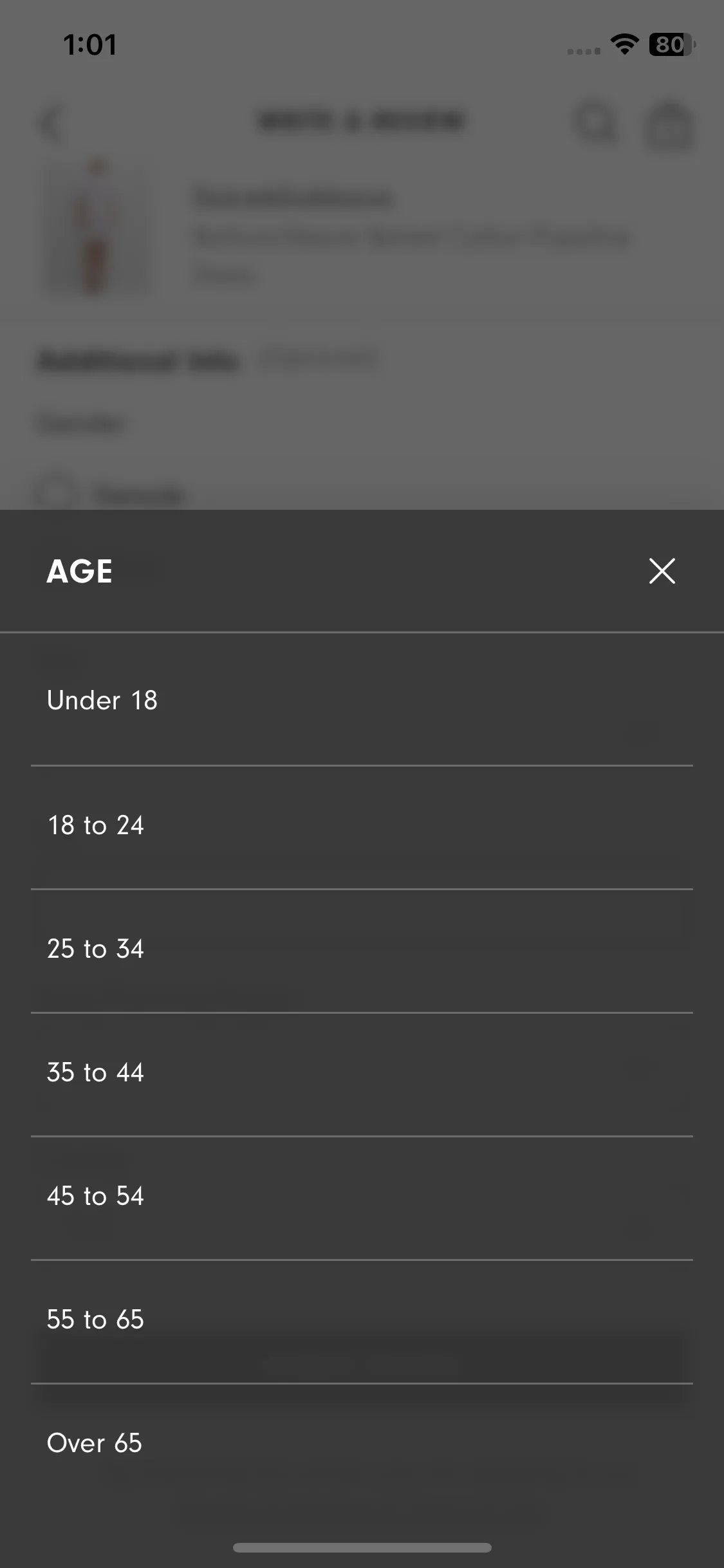Screen dimensions: 724x1568
Task: Tap the Wi-Fi status icon
Action: [624, 44]
